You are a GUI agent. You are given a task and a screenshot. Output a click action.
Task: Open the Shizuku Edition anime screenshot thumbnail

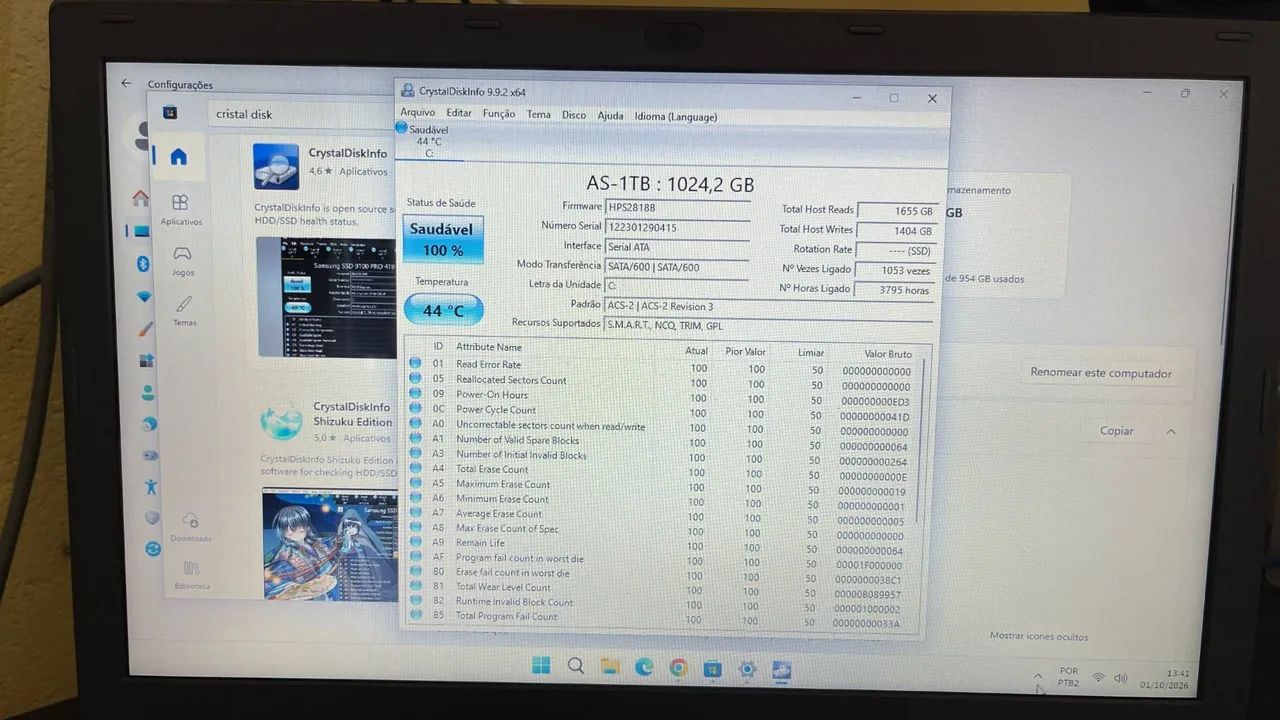(x=330, y=543)
